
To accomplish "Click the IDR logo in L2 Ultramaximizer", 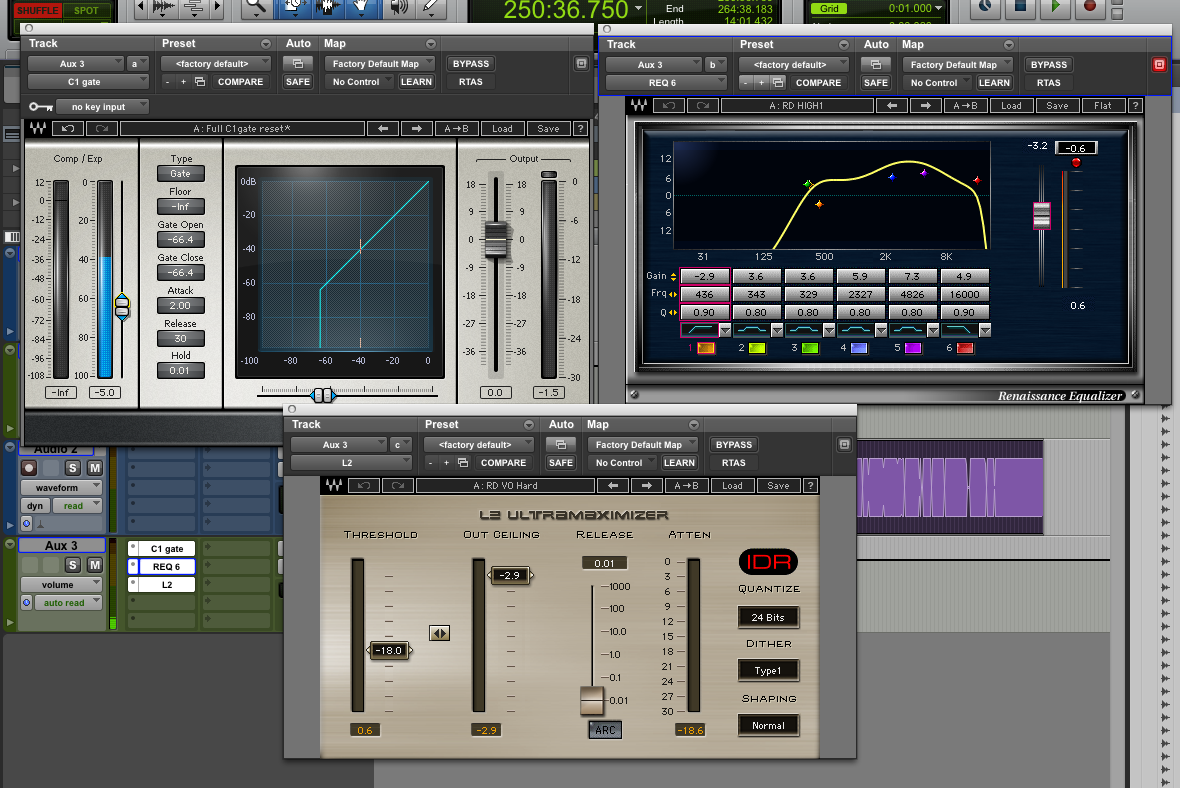I will click(x=768, y=561).
